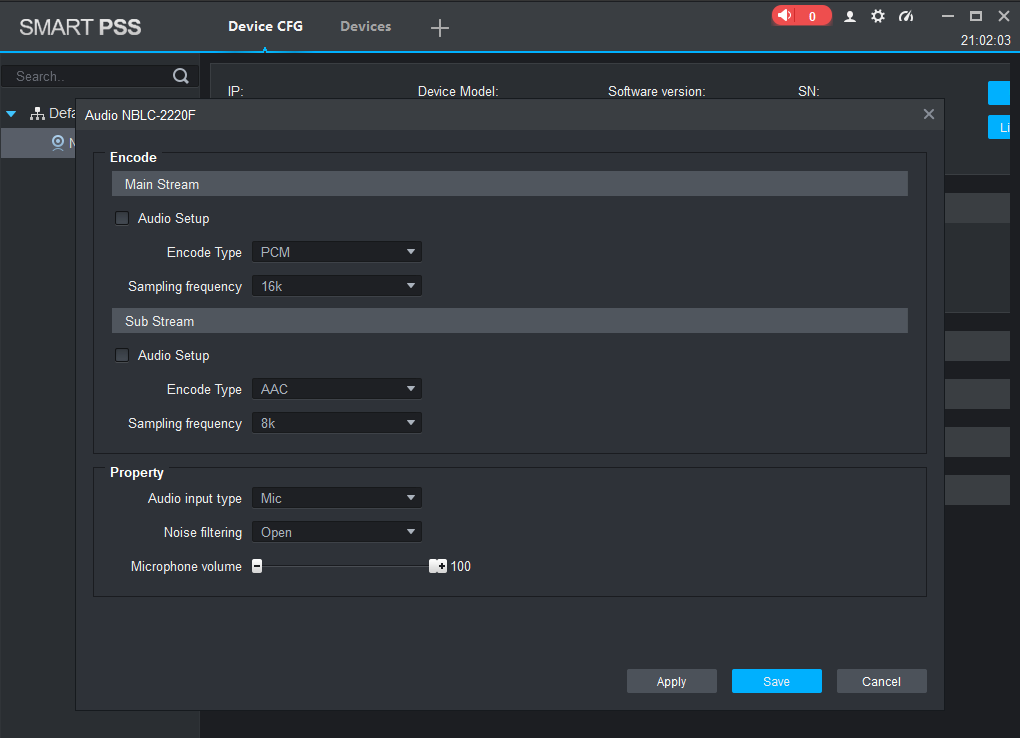Click the Noise filtering label

pos(202,532)
